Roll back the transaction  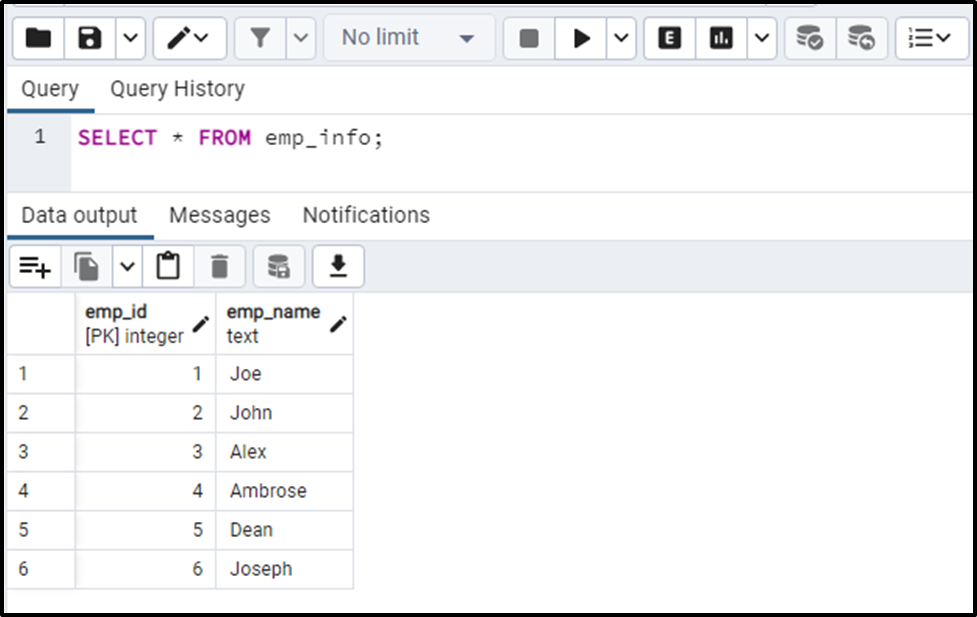[x=861, y=38]
